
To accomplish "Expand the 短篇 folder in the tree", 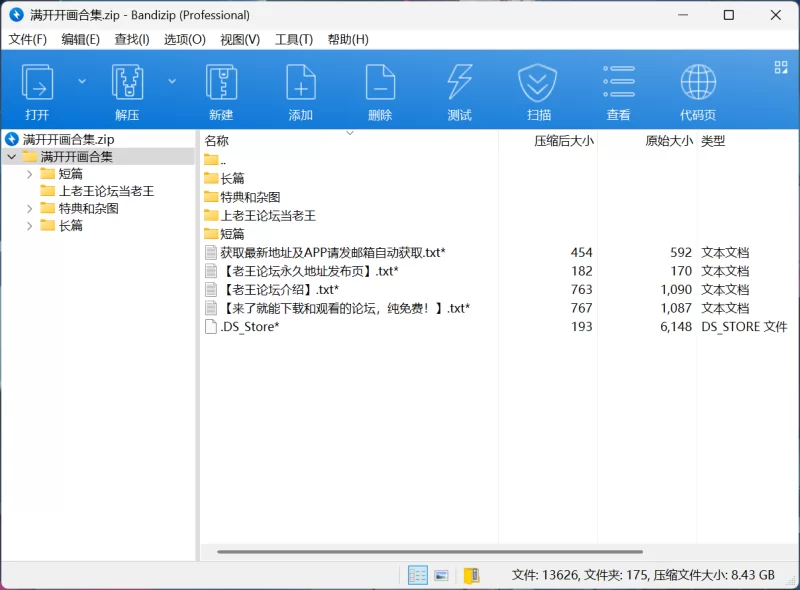I will (29, 174).
